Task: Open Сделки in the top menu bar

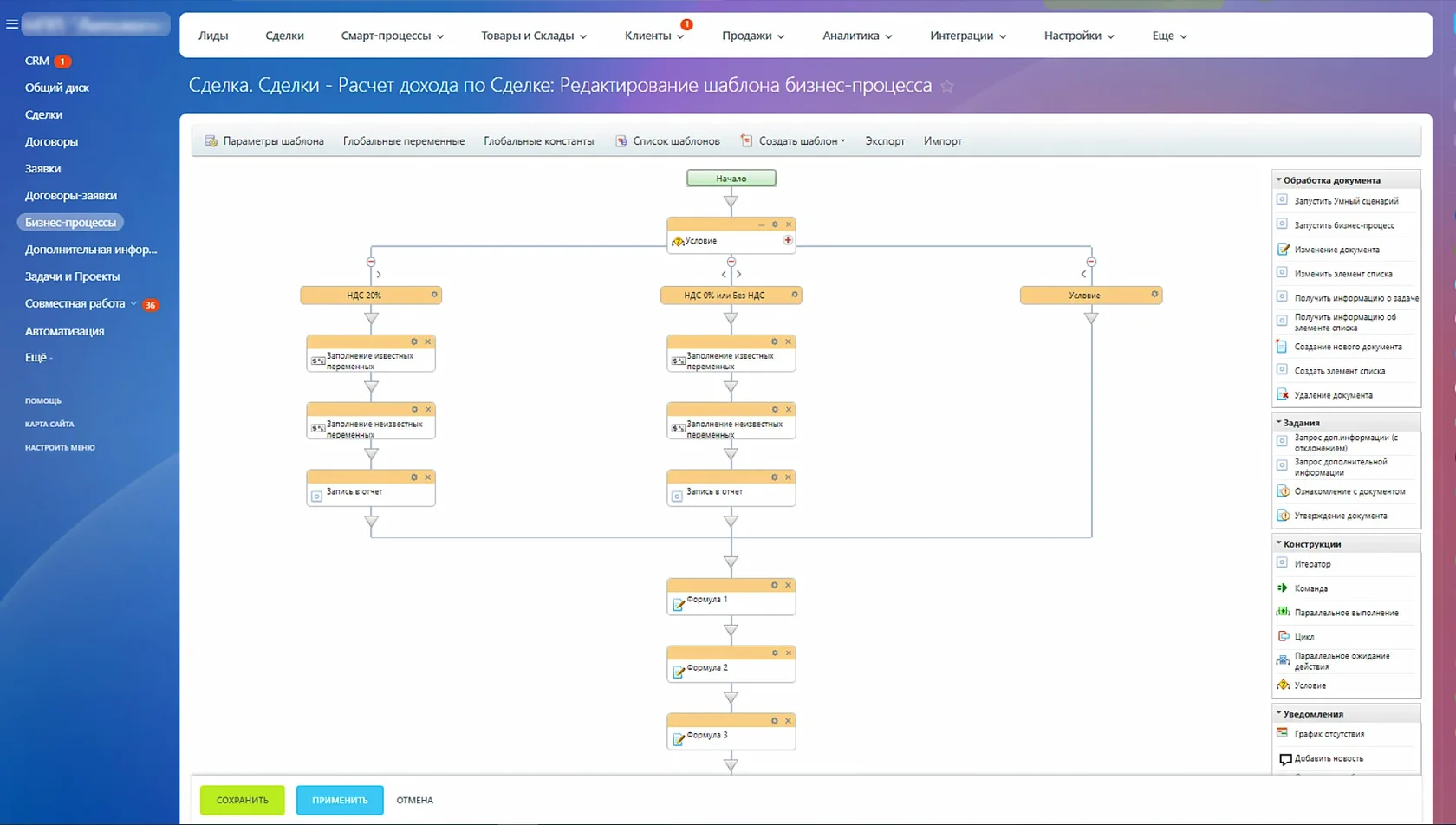Action: click(x=284, y=36)
